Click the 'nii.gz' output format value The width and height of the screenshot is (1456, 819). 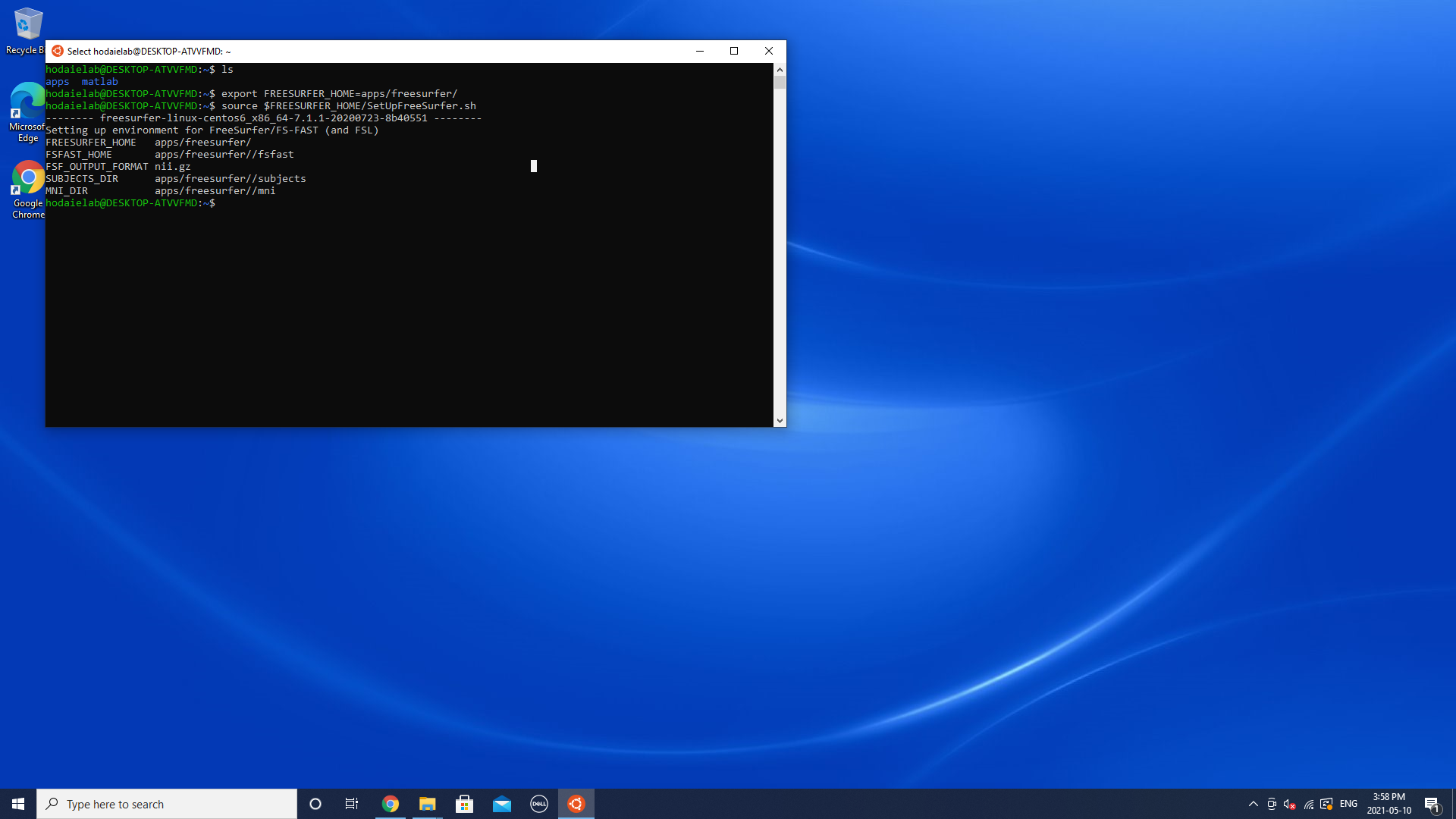(173, 167)
